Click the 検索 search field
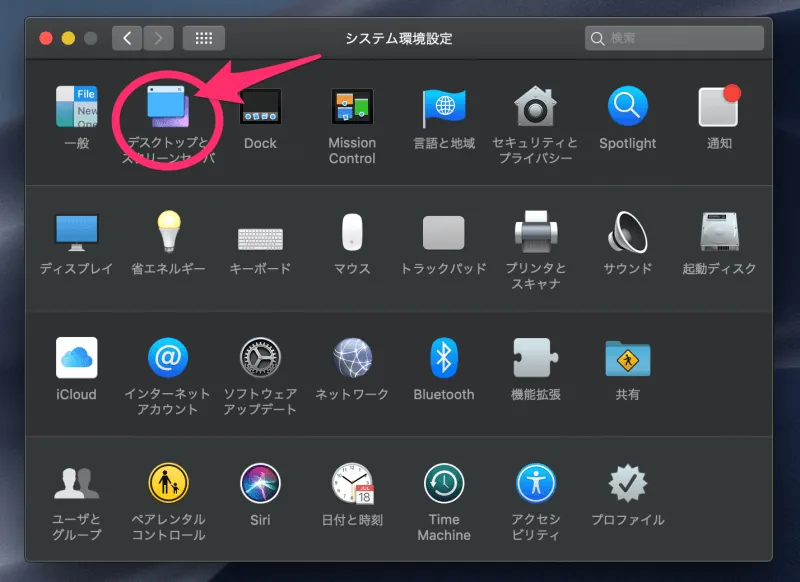 tap(674, 38)
